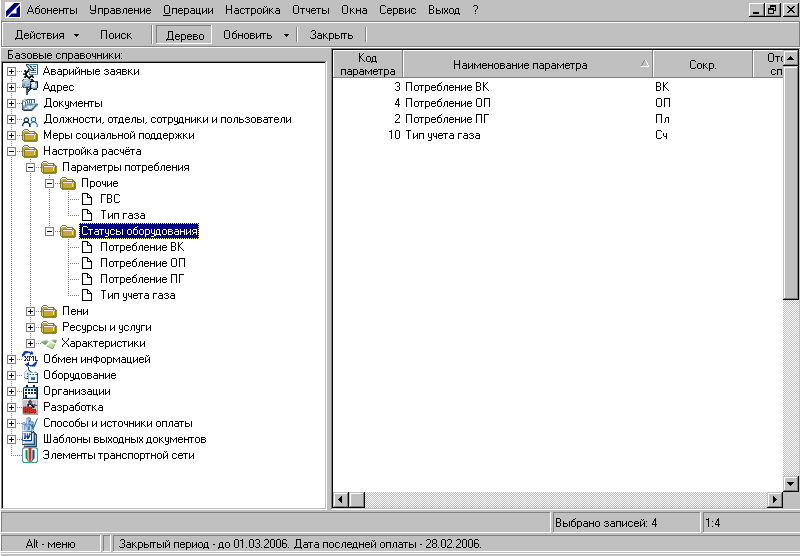Click the Обмен информацией icon

pos(30,359)
